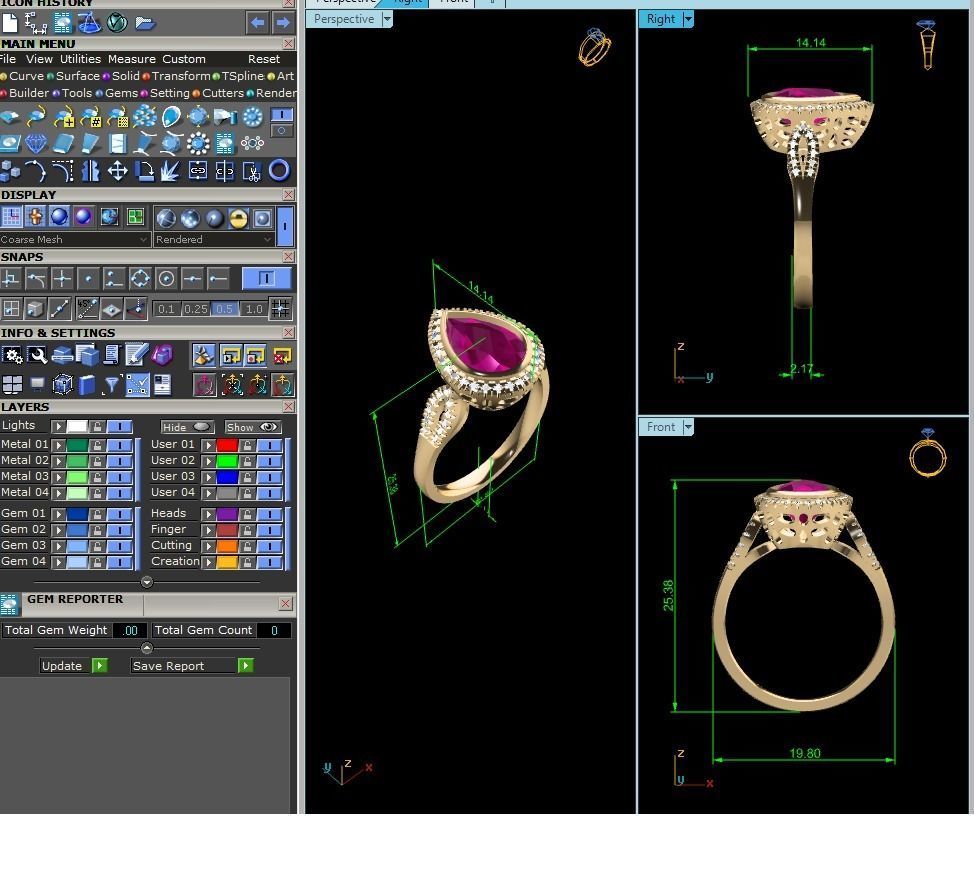Toggle visibility switch for User 02 layer
The width and height of the screenshot is (974, 875).
[270, 461]
